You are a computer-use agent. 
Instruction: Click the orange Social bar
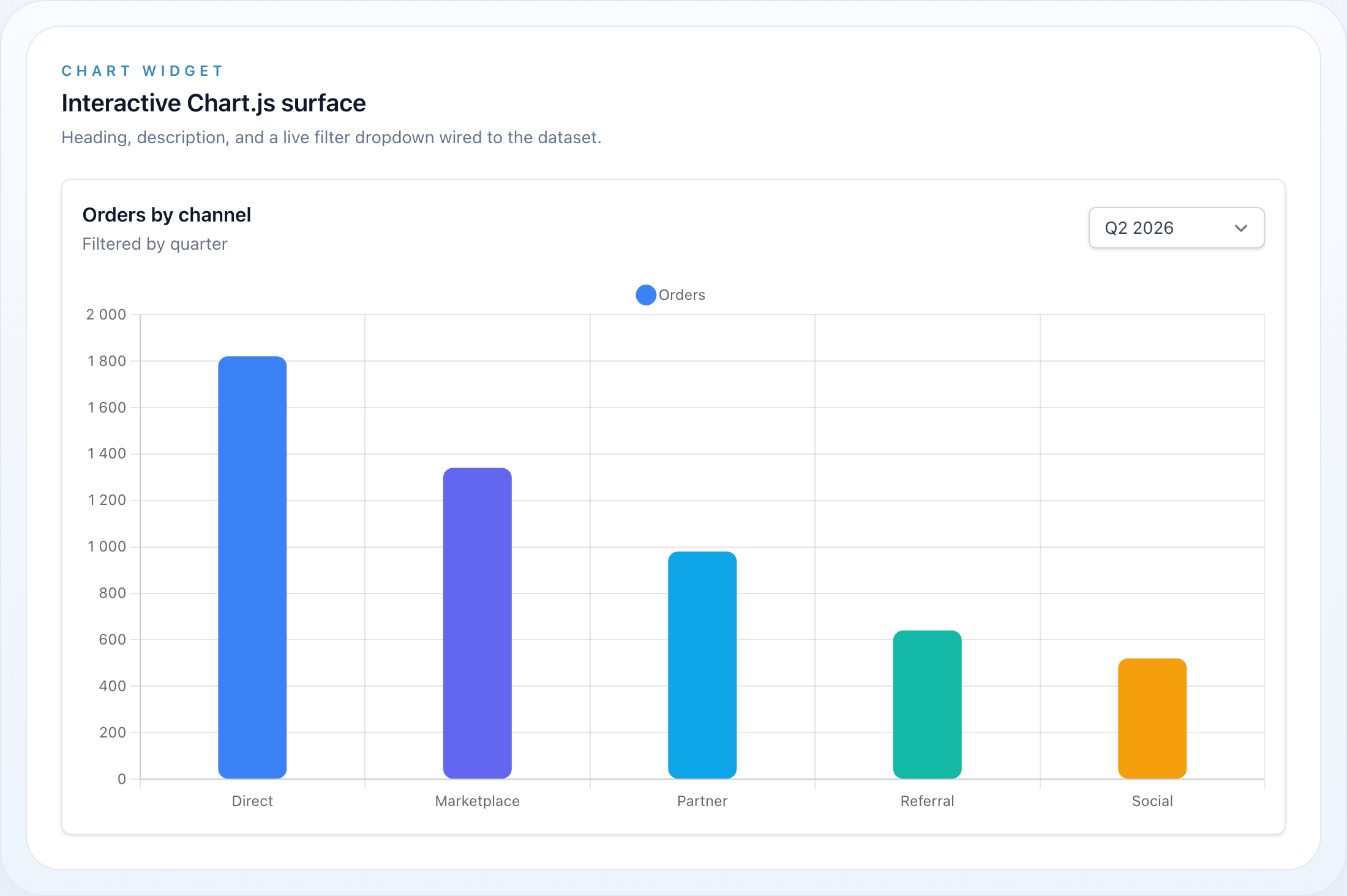click(x=1152, y=719)
